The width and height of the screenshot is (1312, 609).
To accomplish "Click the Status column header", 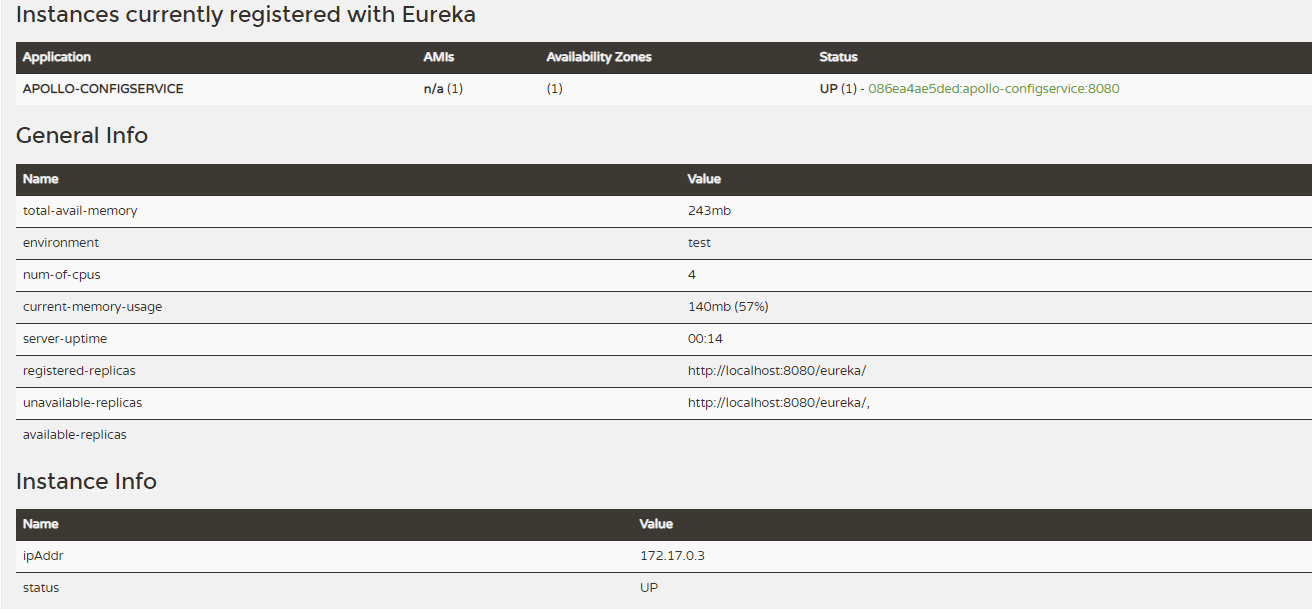I will pos(838,57).
